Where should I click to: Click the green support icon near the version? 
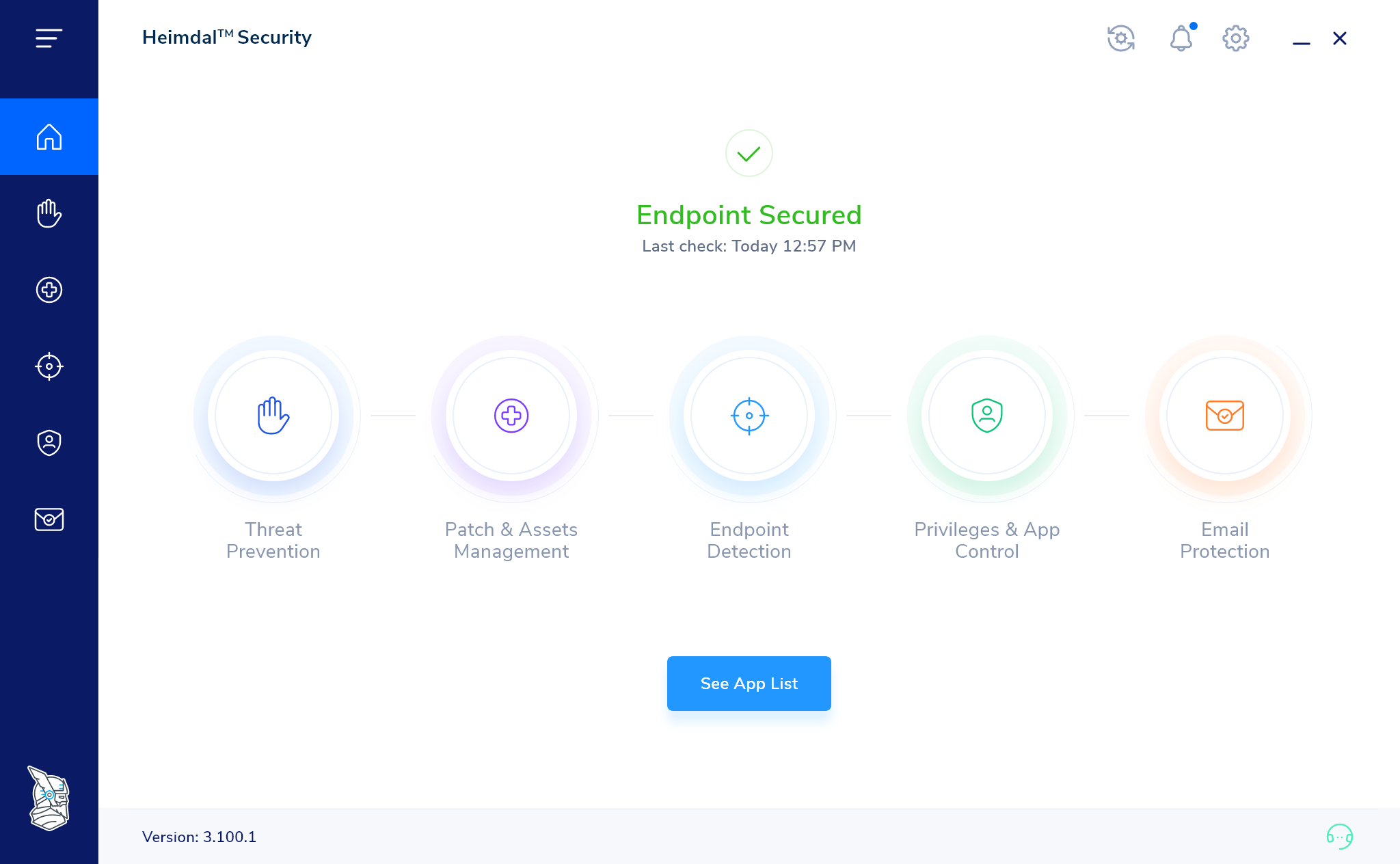tap(1341, 836)
